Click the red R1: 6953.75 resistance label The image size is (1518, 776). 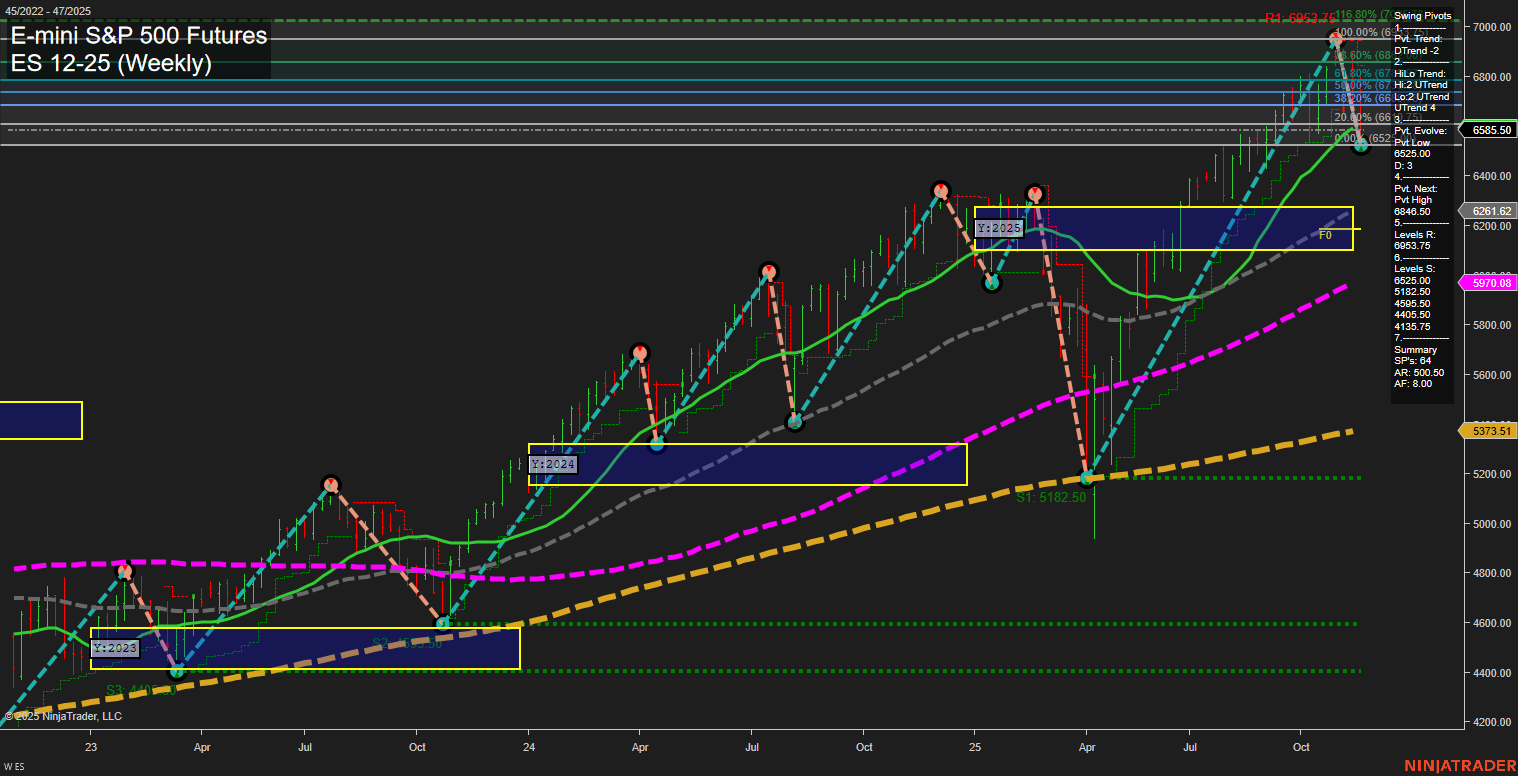[1299, 17]
